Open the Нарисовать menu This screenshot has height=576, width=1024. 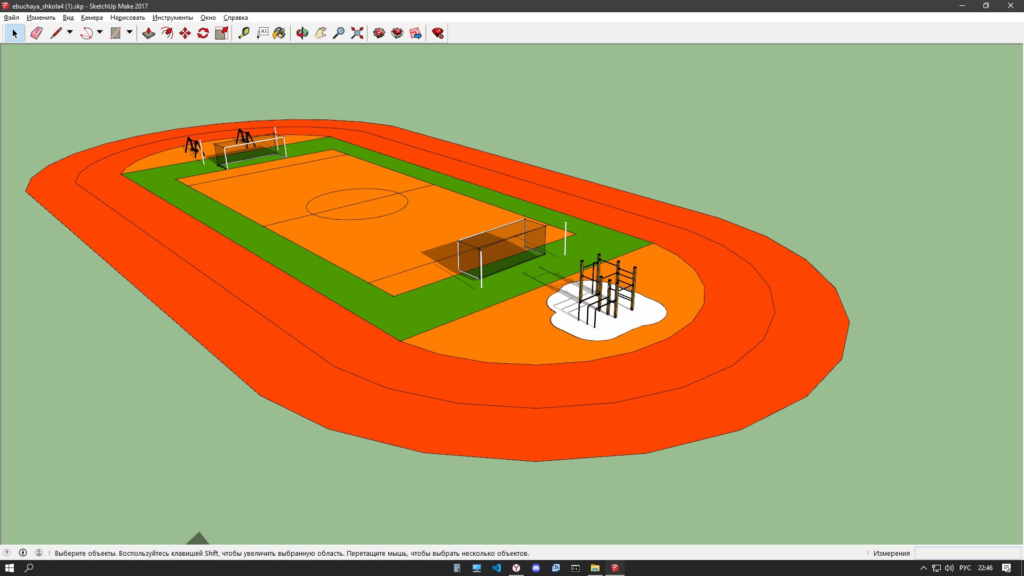click(x=127, y=18)
